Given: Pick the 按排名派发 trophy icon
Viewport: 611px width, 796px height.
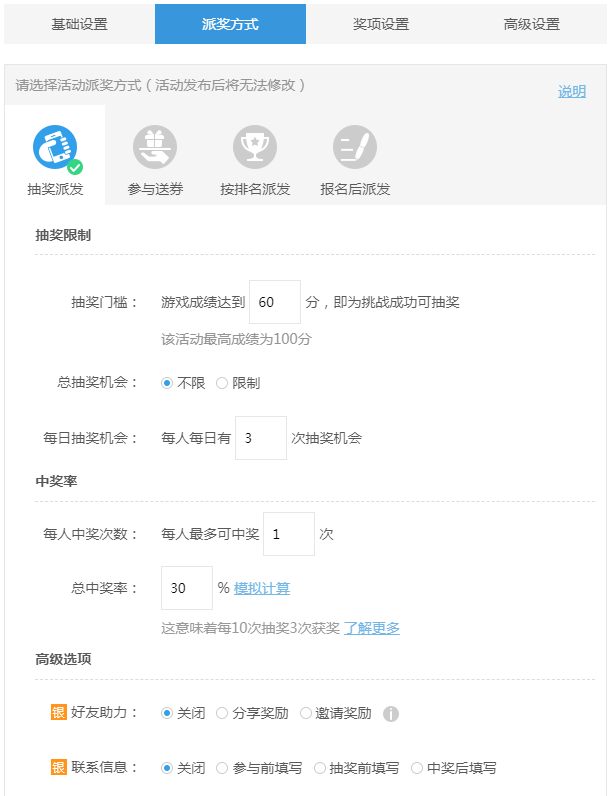Looking at the screenshot, I should pos(255,147).
